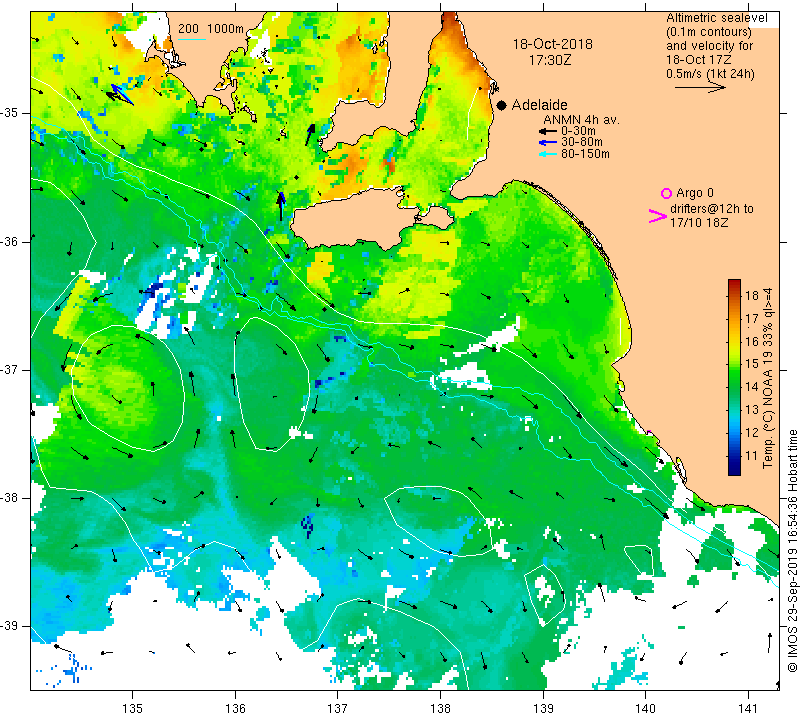Click the IMOS copyright timestamp text

tap(792, 550)
